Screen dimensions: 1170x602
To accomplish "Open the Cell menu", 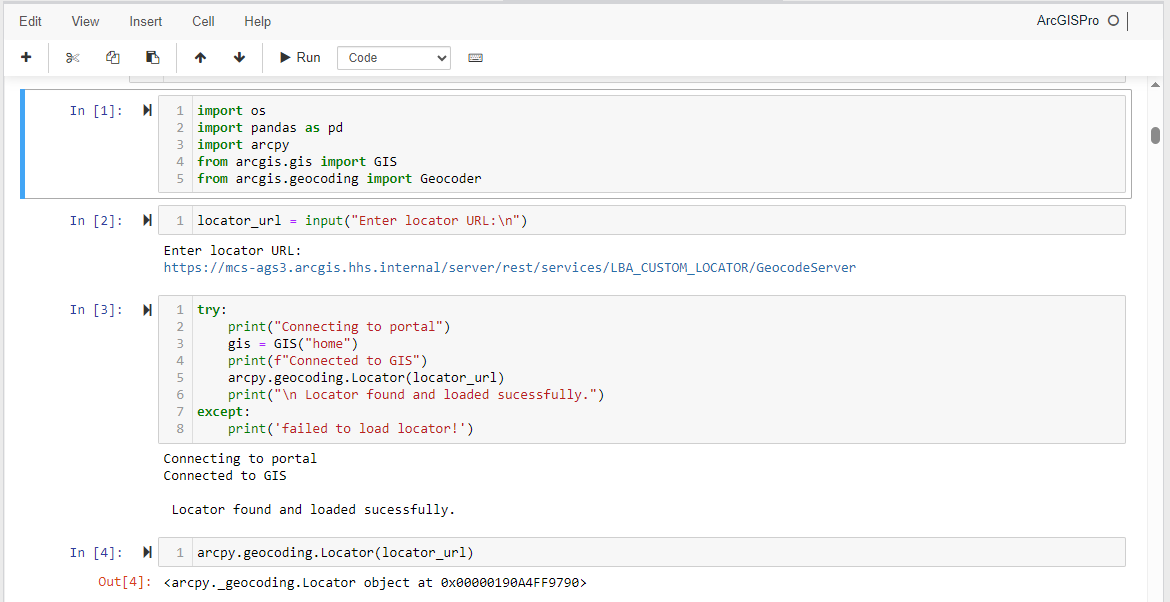I will [203, 20].
